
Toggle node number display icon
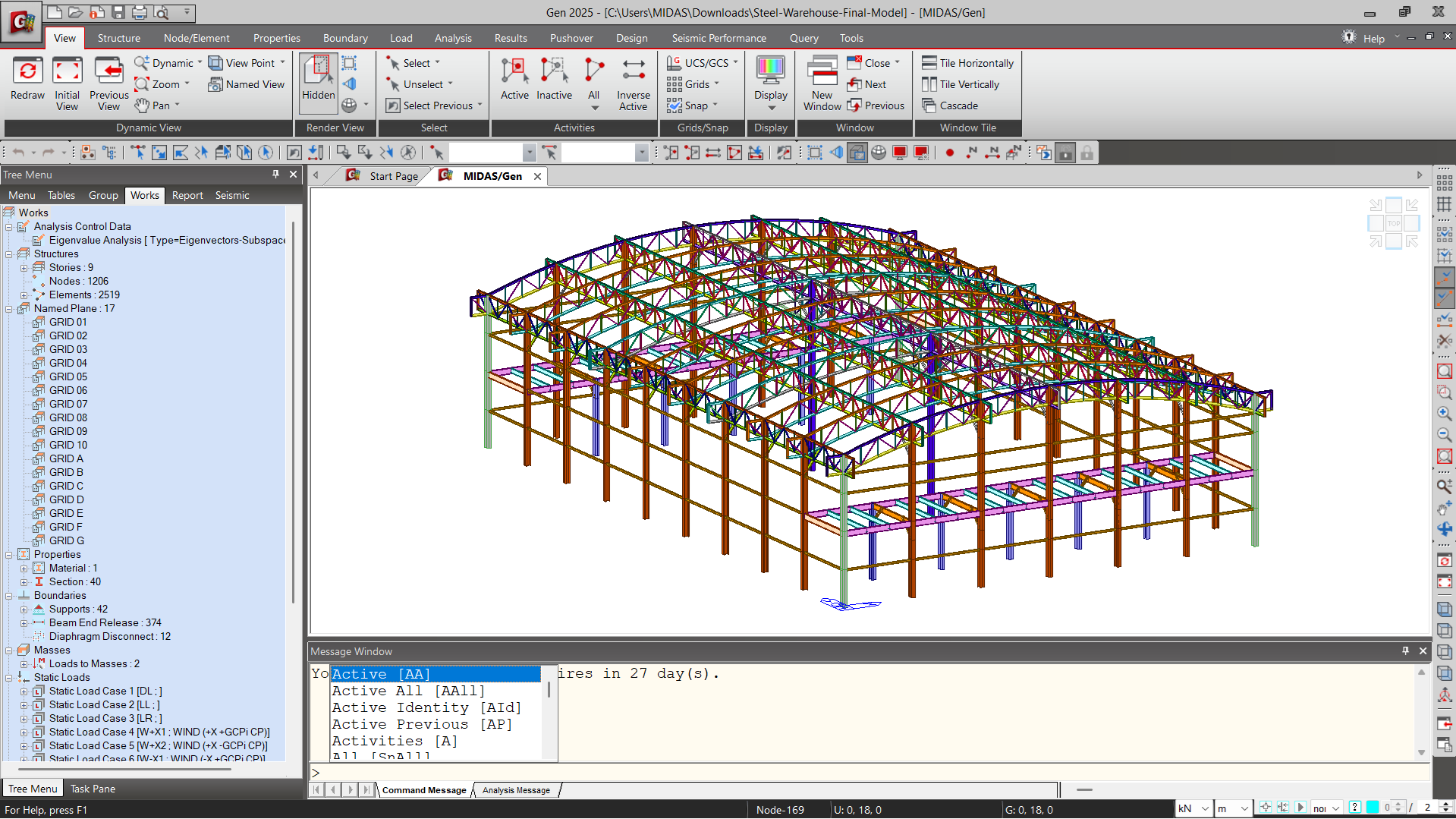tap(971, 153)
